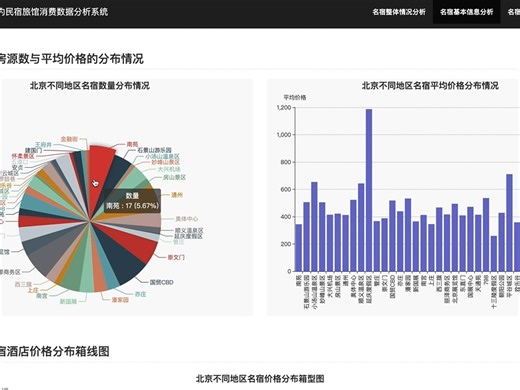Click the 奥体中心 pie label
Viewport: 520px width, 390px height.
[x=187, y=219]
